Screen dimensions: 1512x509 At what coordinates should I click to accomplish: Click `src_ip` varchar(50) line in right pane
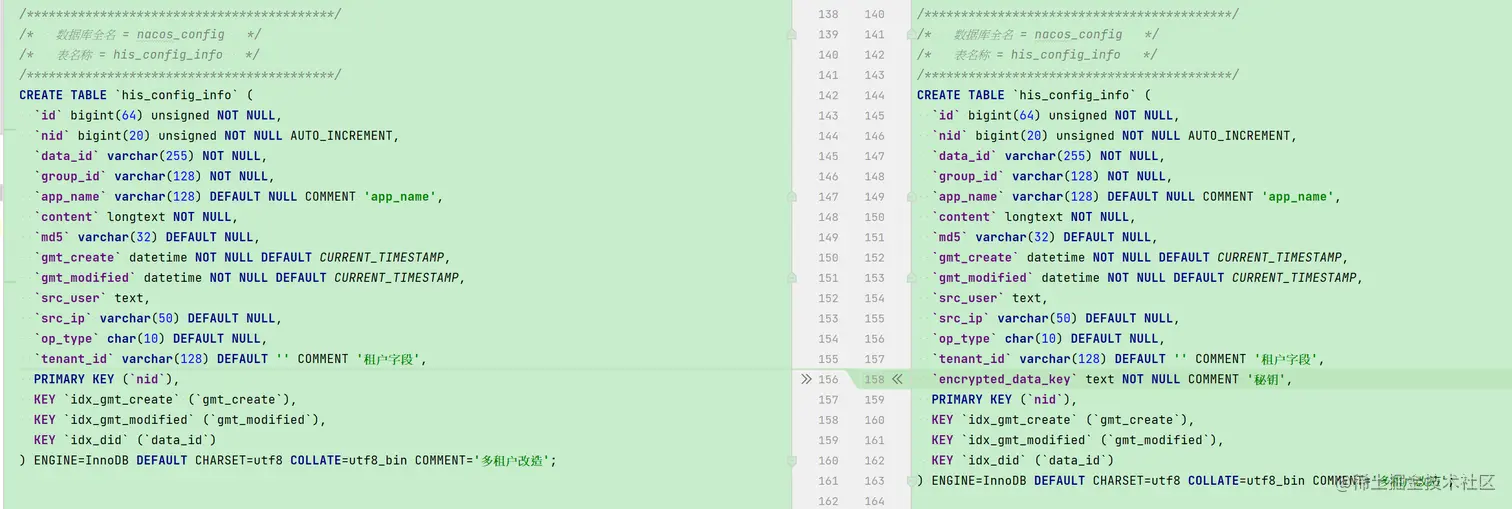[x=1055, y=318]
